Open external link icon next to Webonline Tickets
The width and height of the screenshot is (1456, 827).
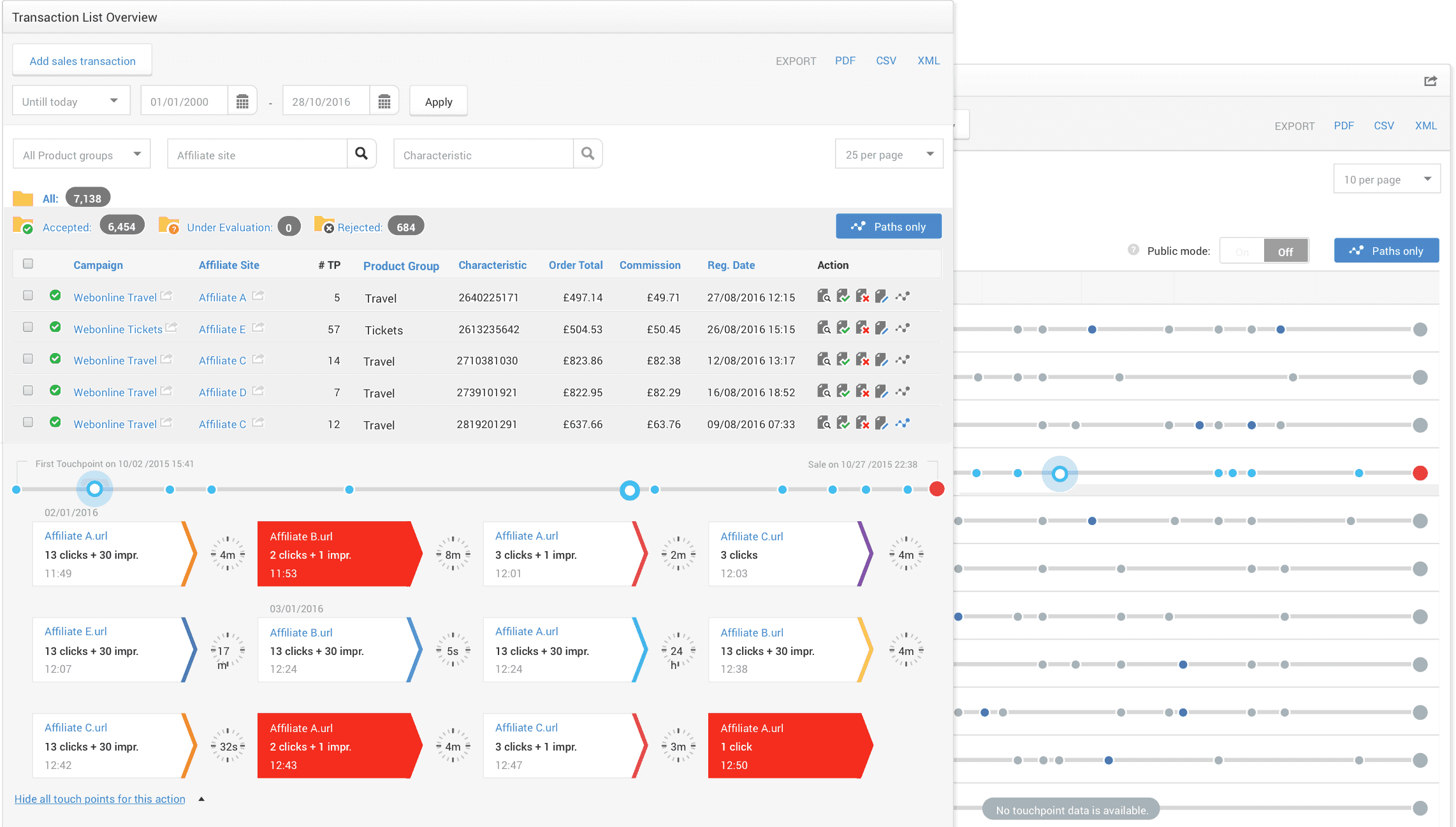tap(171, 327)
